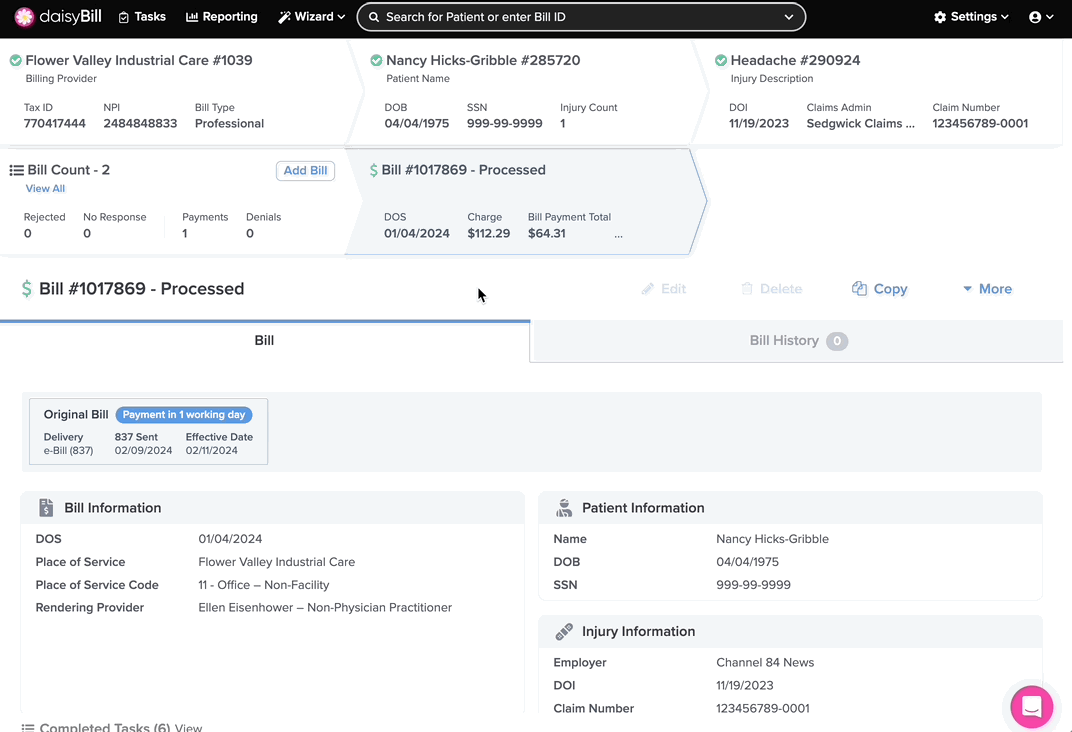The image size is (1072, 732).
Task: Open the Tasks page
Action: [x=142, y=17]
